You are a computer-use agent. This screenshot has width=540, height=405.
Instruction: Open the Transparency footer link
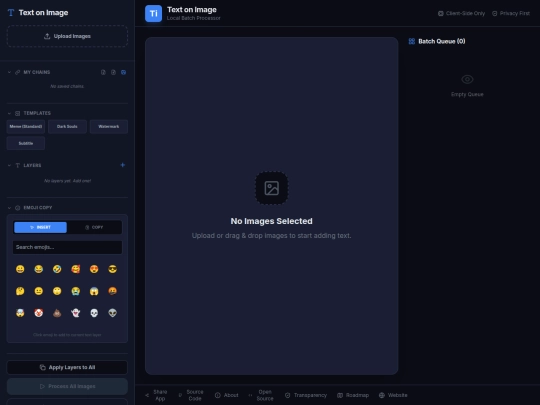[x=306, y=395]
